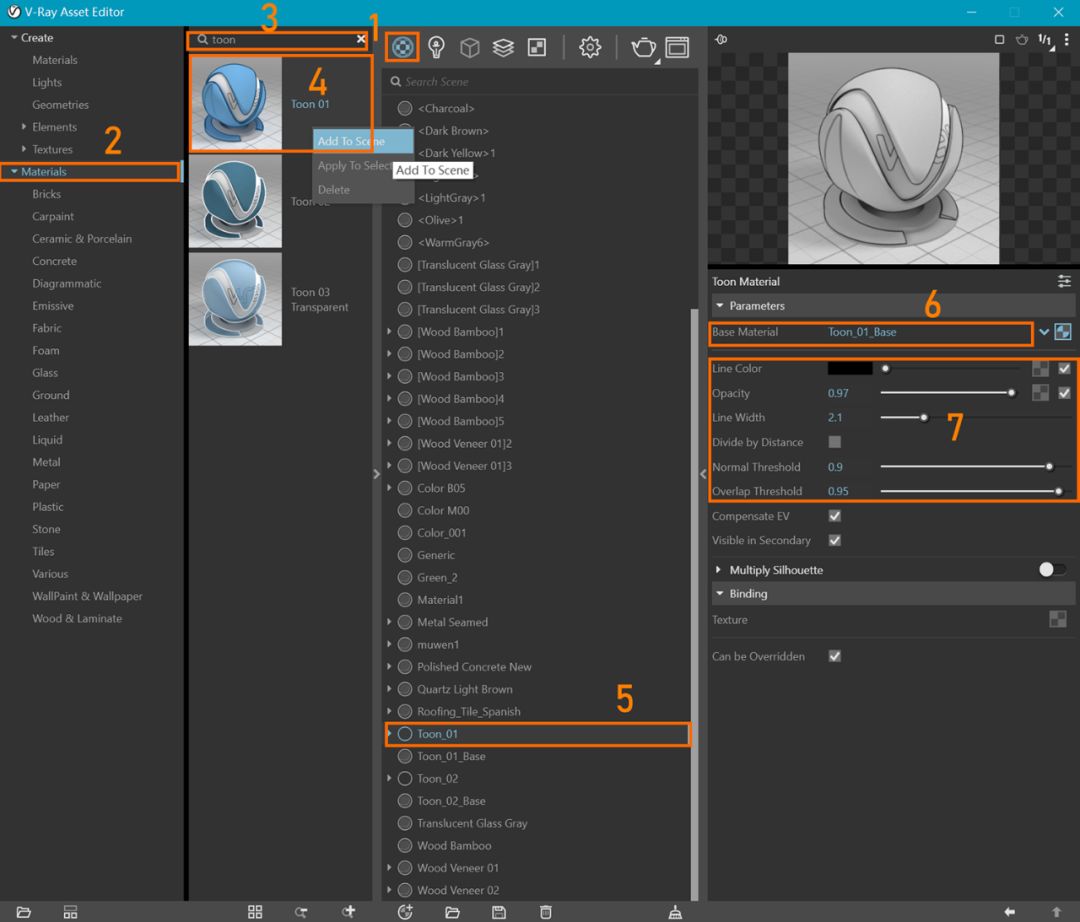Open the black Line Color swatch

coord(850,368)
